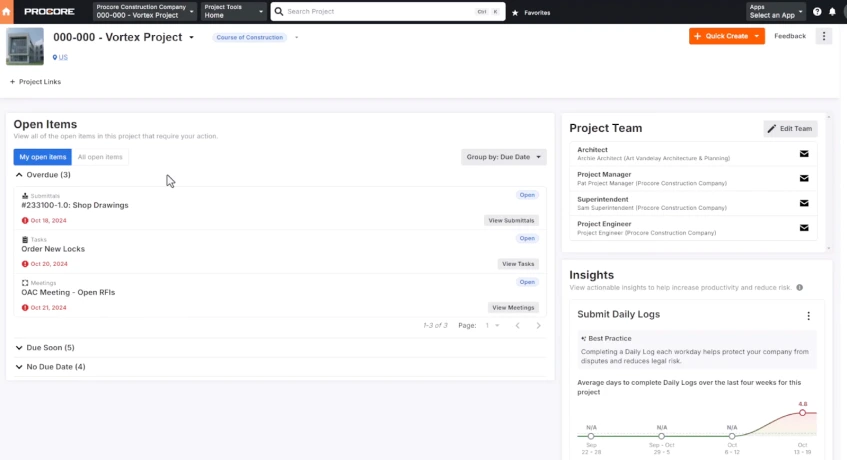Open OAC Meeting - Open RFIs item
The height and width of the screenshot is (460, 847).
pos(68,292)
